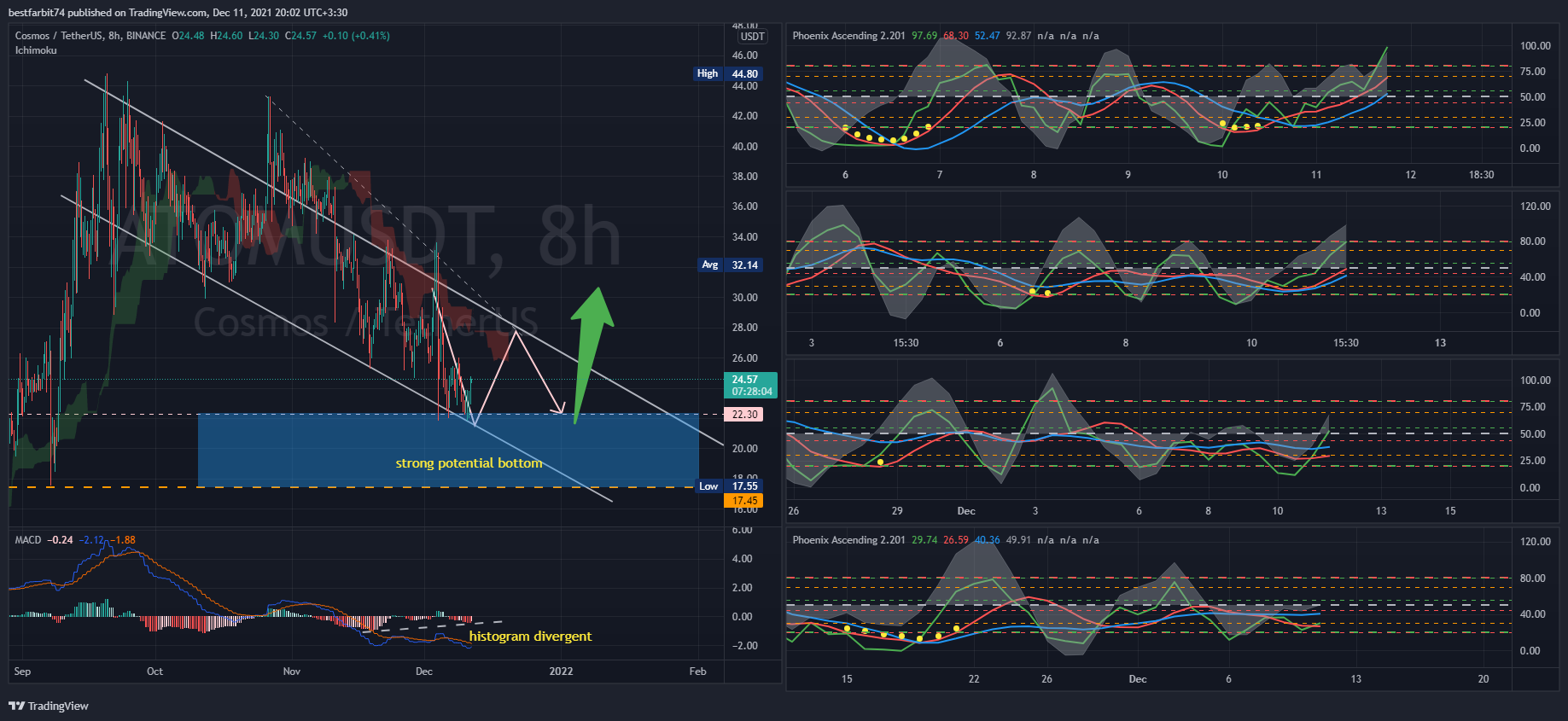Click the green 97.69 Phoenix value
Viewport: 1568px width, 721px height.
(x=924, y=36)
